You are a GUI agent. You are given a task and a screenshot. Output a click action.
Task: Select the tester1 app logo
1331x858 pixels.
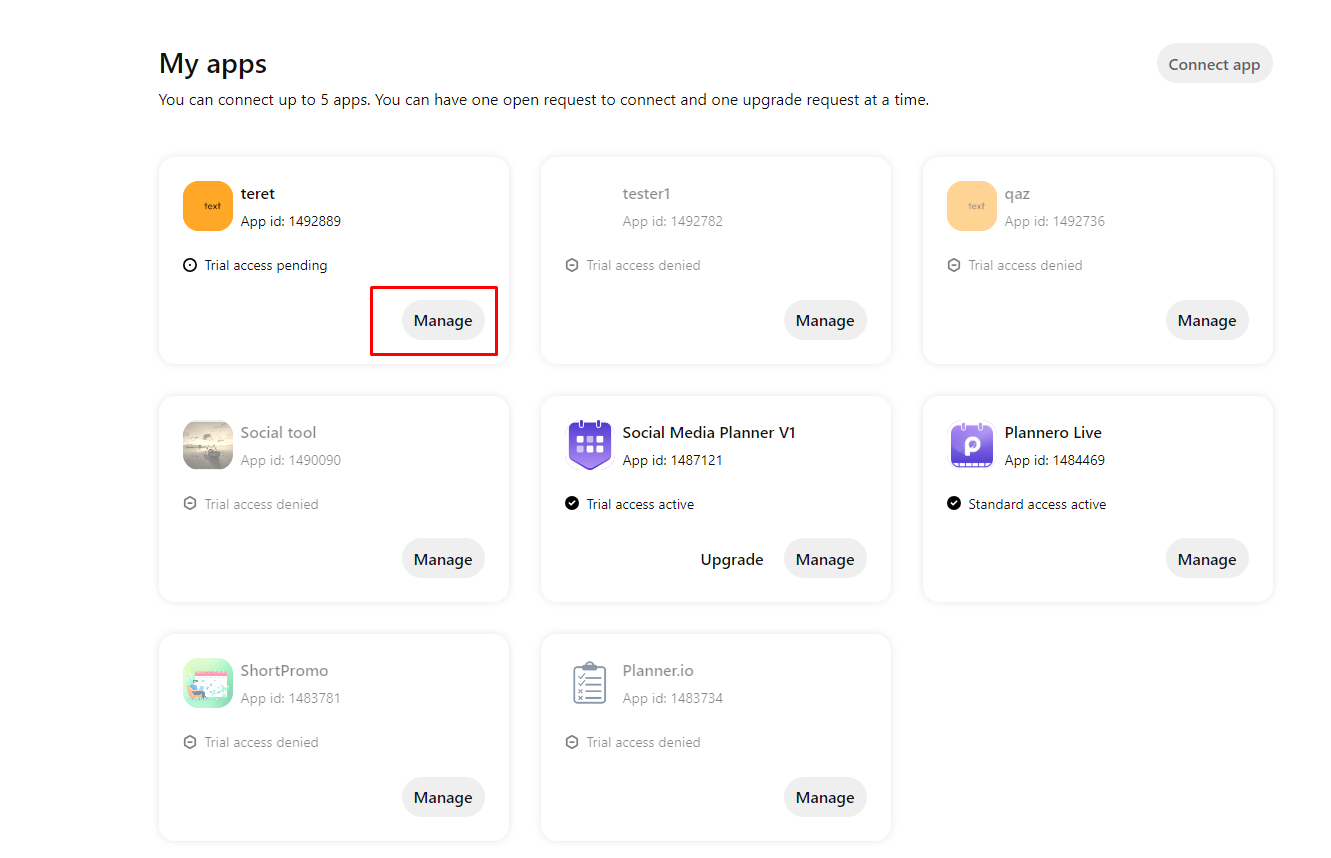click(589, 206)
